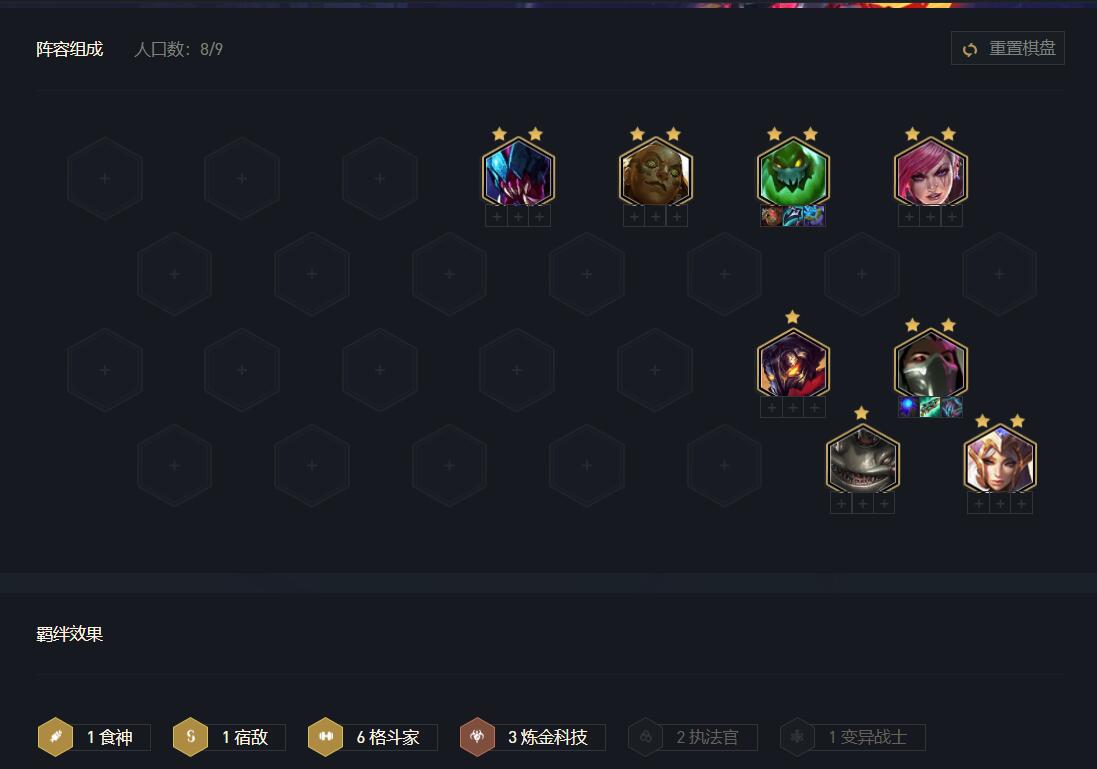This screenshot has height=769, width=1097.
Task: Add an item to Tahm Kench's middle slot
Action: point(862,504)
